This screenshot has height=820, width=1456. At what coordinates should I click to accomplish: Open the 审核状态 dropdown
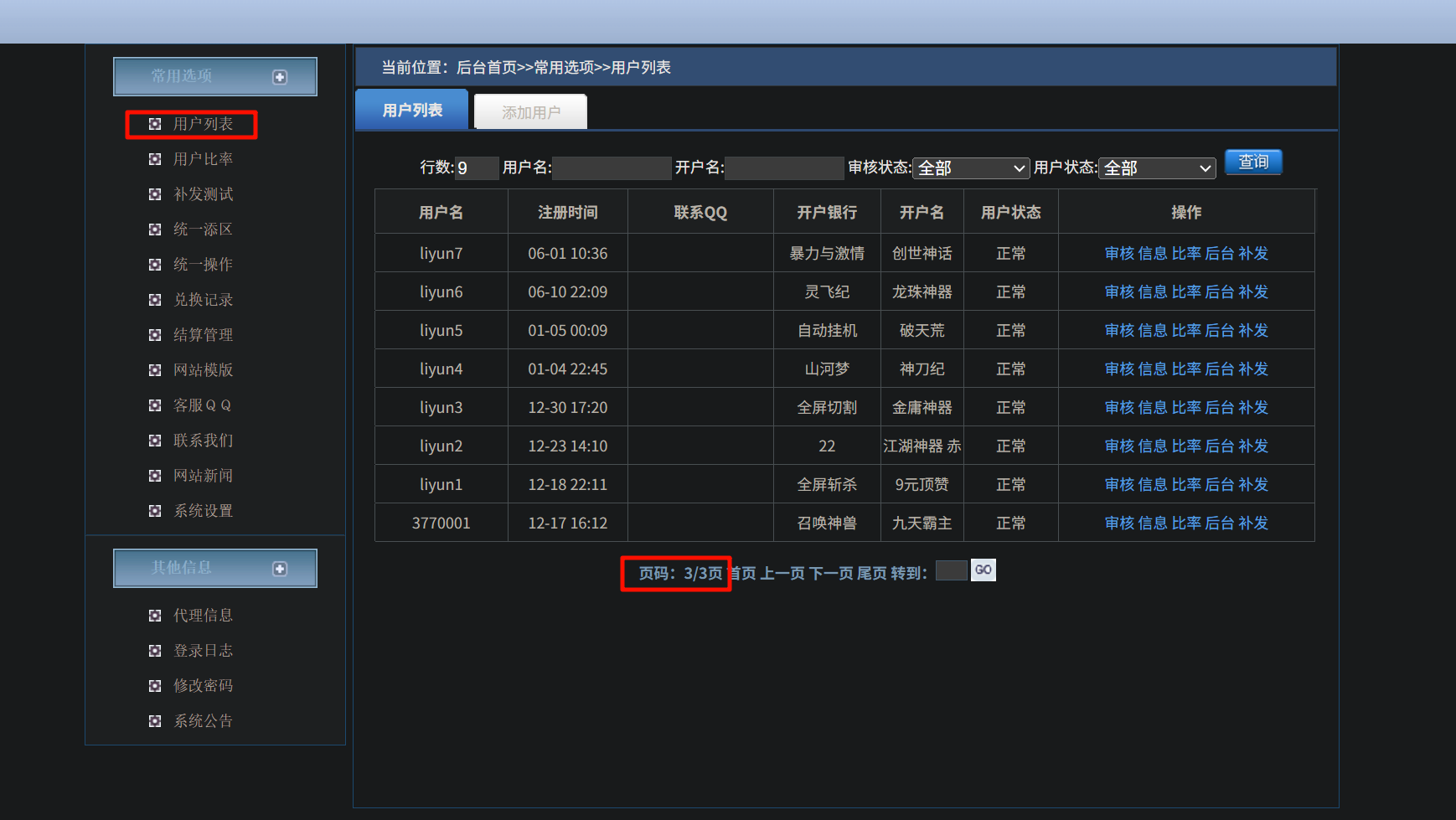pyautogui.click(x=970, y=168)
